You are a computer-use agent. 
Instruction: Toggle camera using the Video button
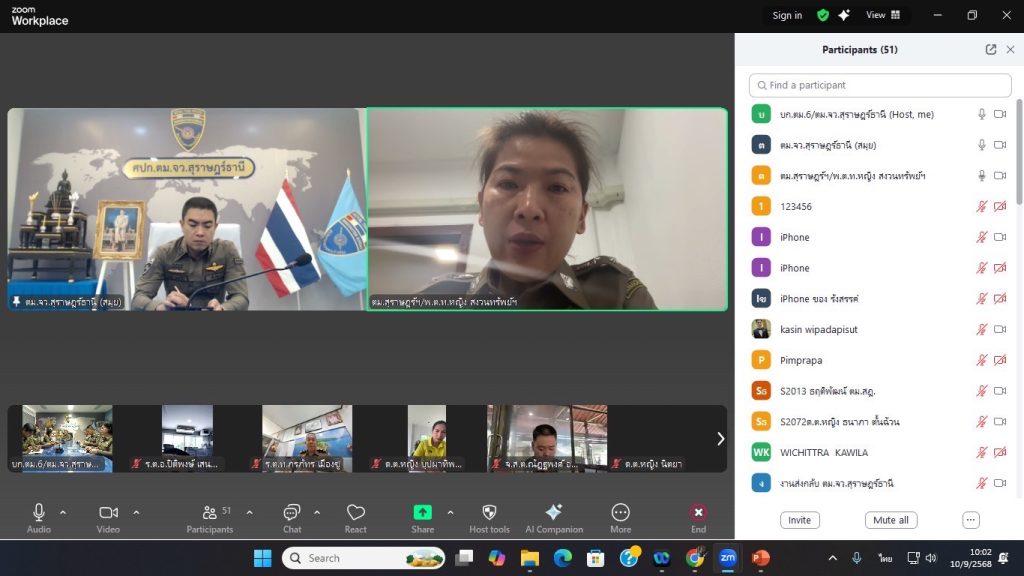pyautogui.click(x=108, y=513)
